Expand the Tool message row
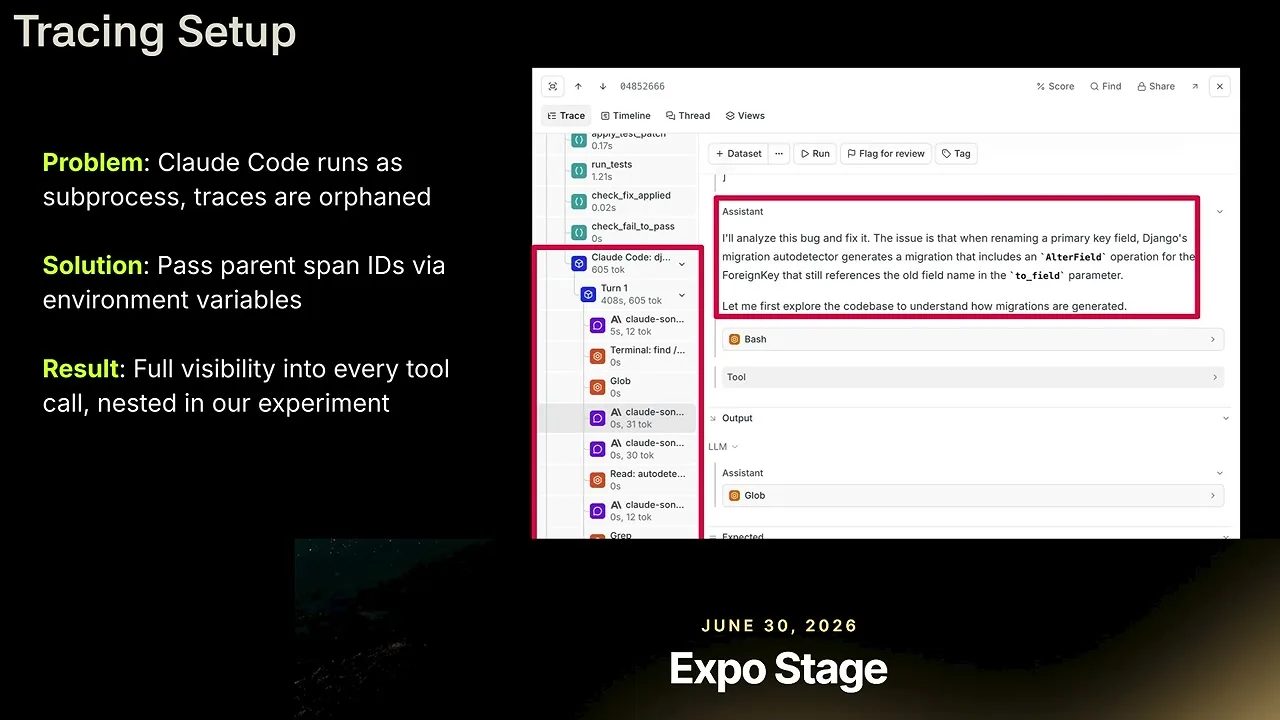 972,377
